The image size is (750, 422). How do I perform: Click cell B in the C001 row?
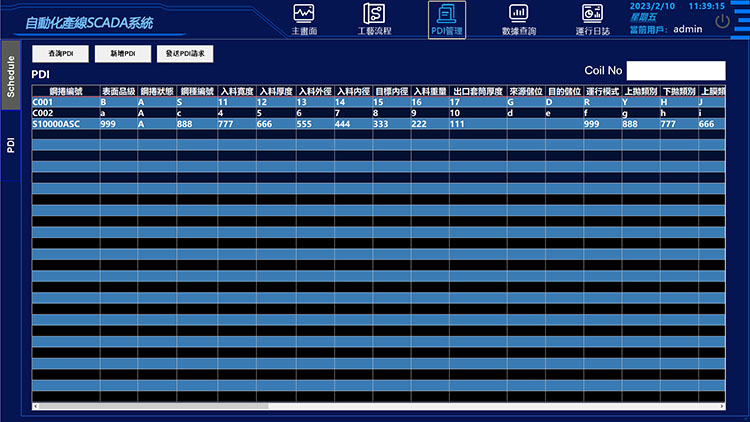pyautogui.click(x=119, y=102)
